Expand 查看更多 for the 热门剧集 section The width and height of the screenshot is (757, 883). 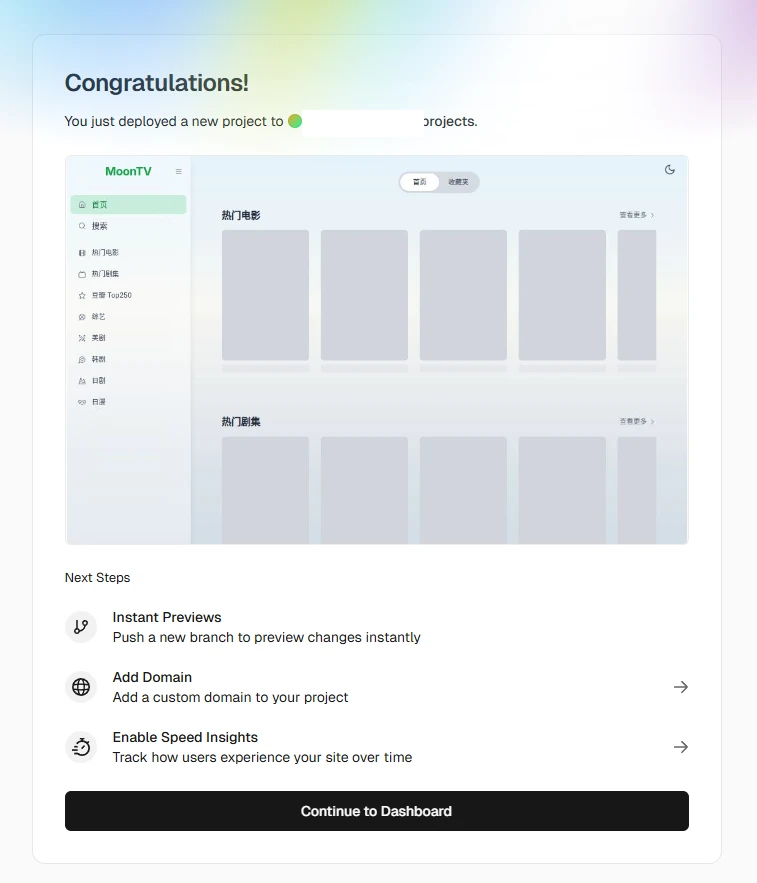point(636,422)
